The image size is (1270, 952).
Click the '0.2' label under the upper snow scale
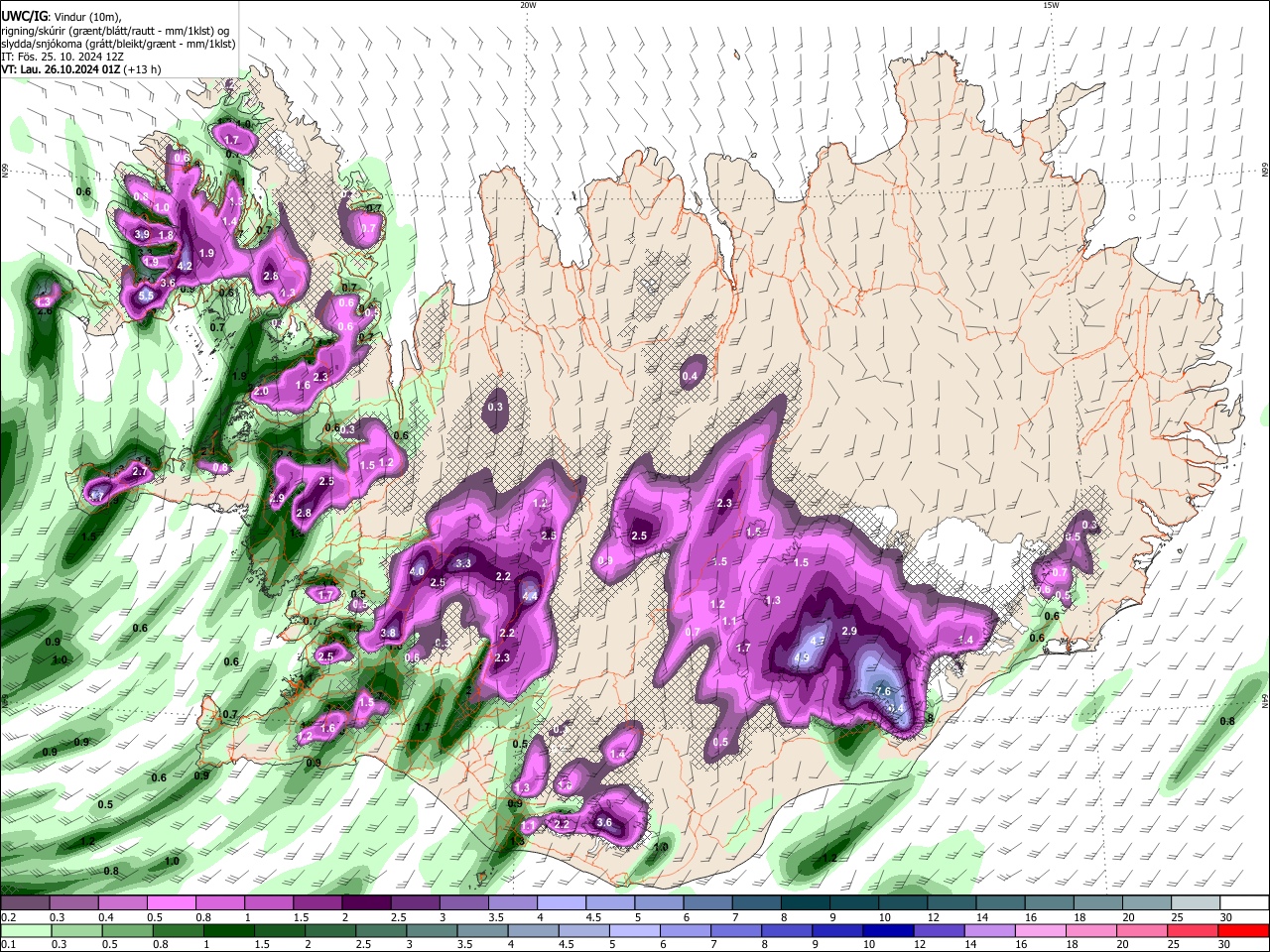point(8,917)
